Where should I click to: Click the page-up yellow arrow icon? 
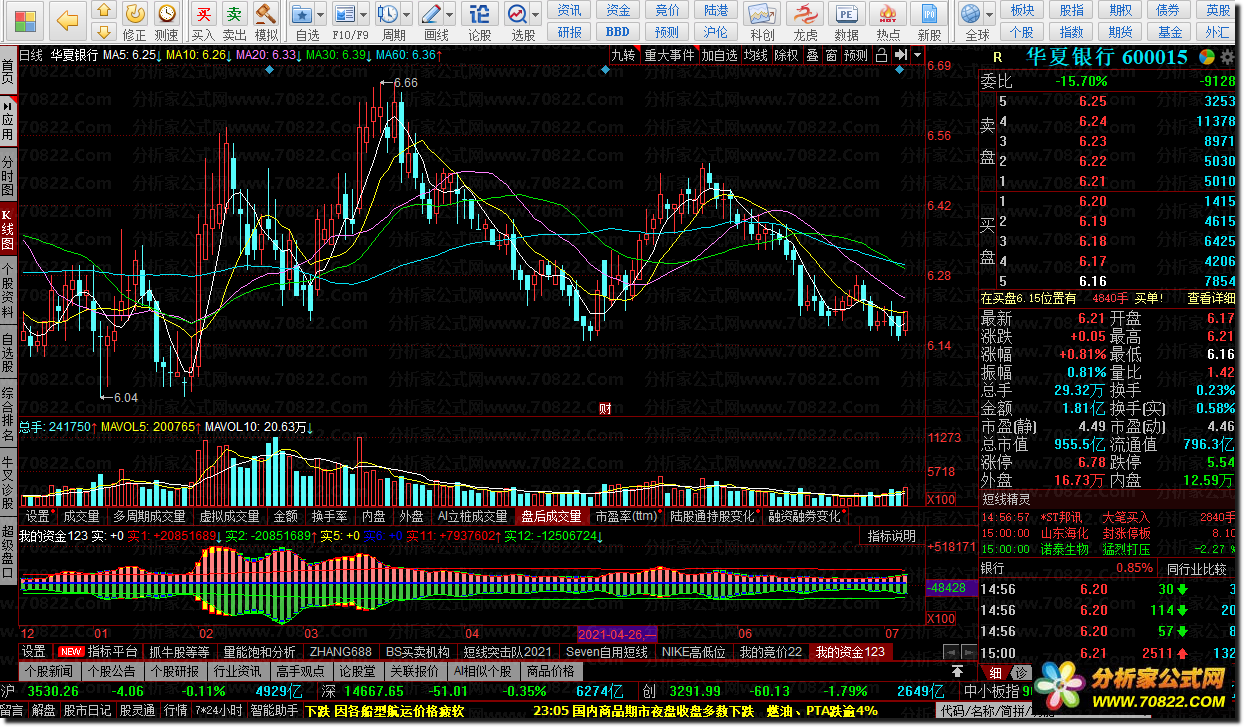pyautogui.click(x=104, y=12)
